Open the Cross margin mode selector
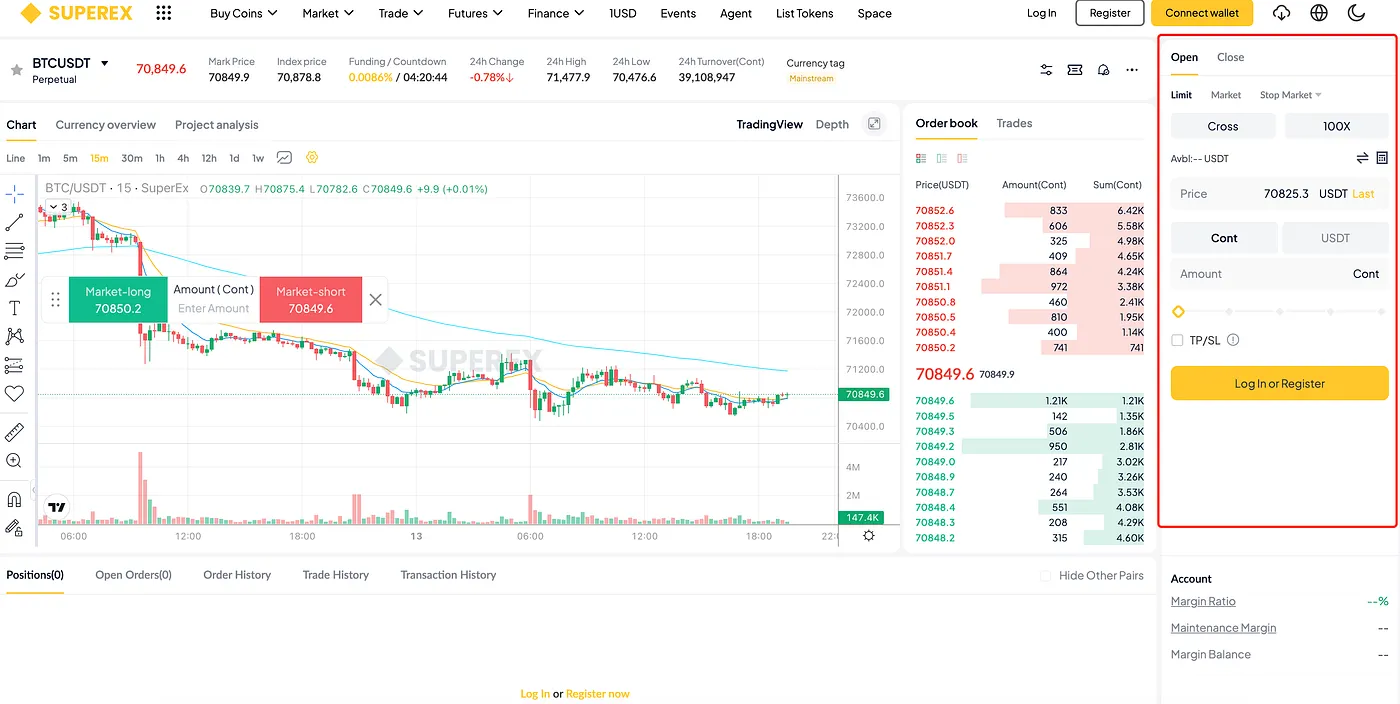 [x=1223, y=126]
